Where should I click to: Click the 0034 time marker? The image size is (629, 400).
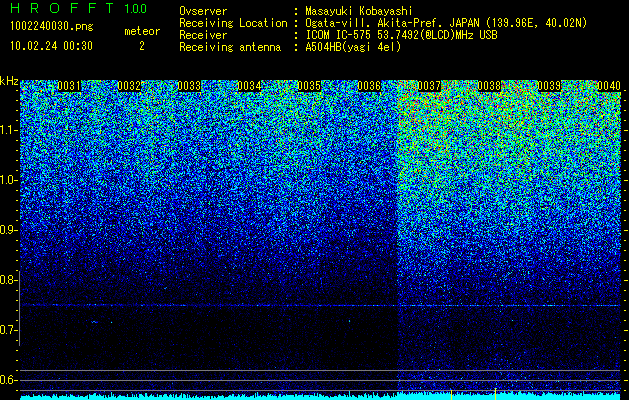(x=249, y=86)
